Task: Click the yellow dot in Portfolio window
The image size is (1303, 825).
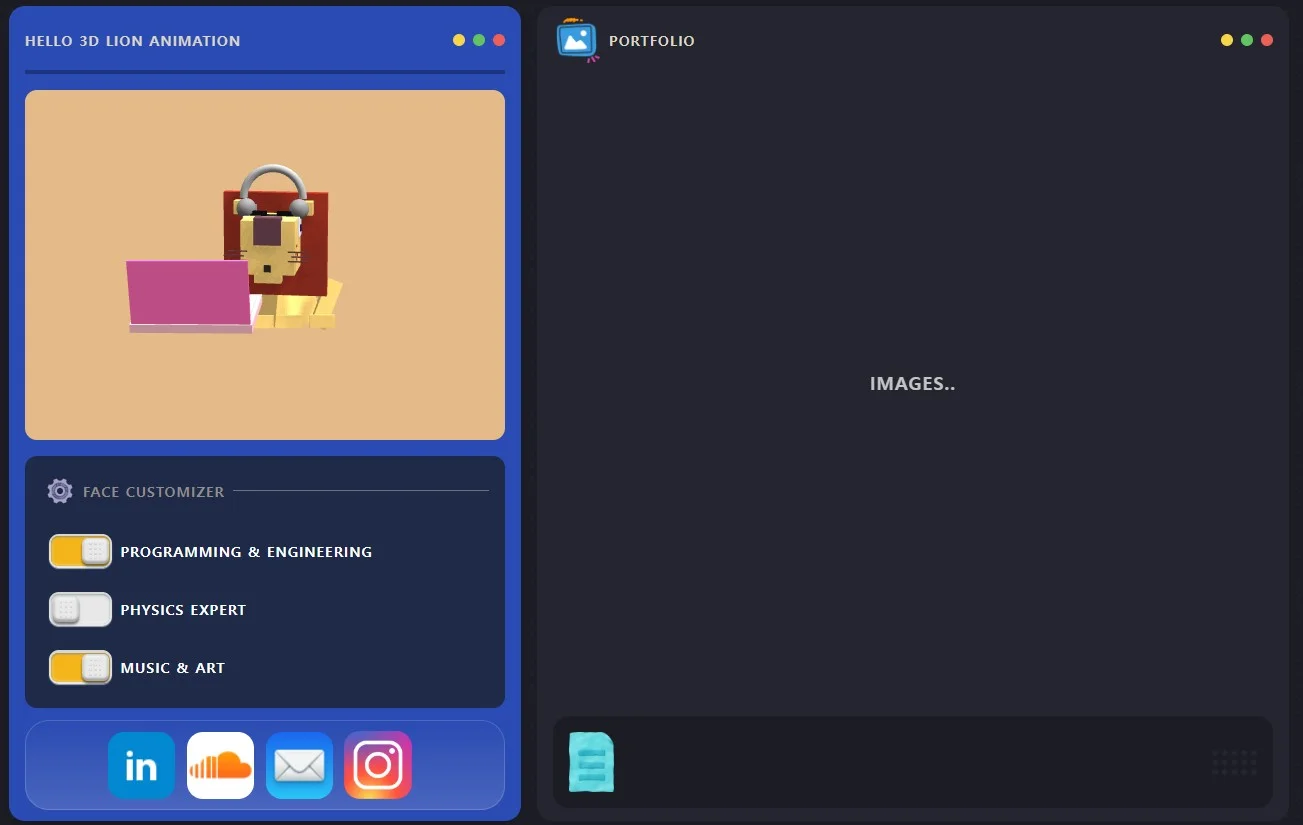Action: 1227,40
